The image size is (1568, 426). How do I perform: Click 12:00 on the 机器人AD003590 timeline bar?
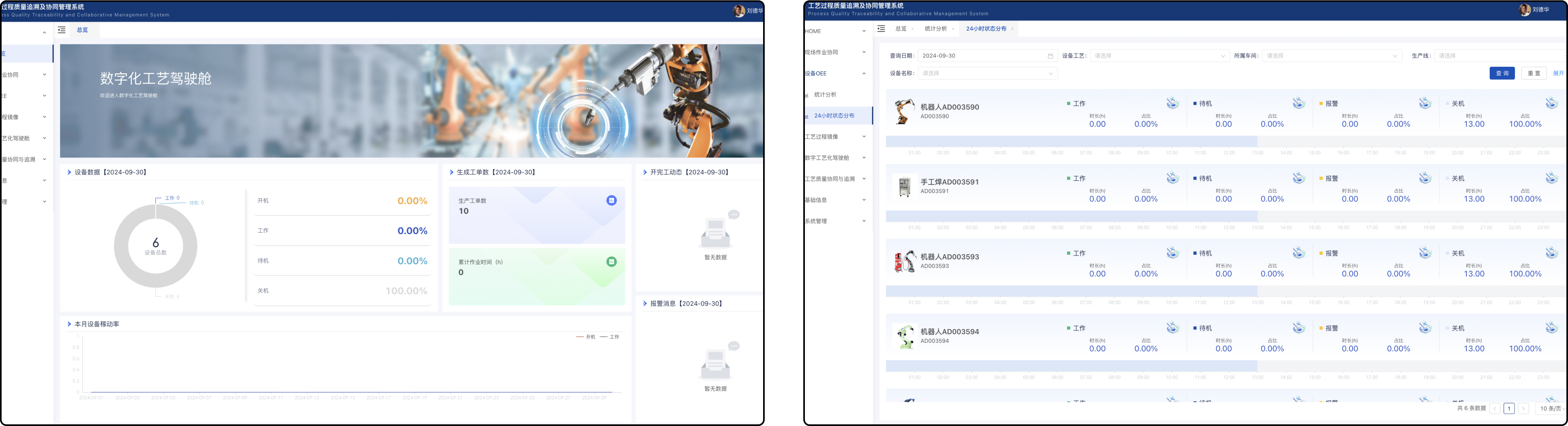click(x=1229, y=141)
